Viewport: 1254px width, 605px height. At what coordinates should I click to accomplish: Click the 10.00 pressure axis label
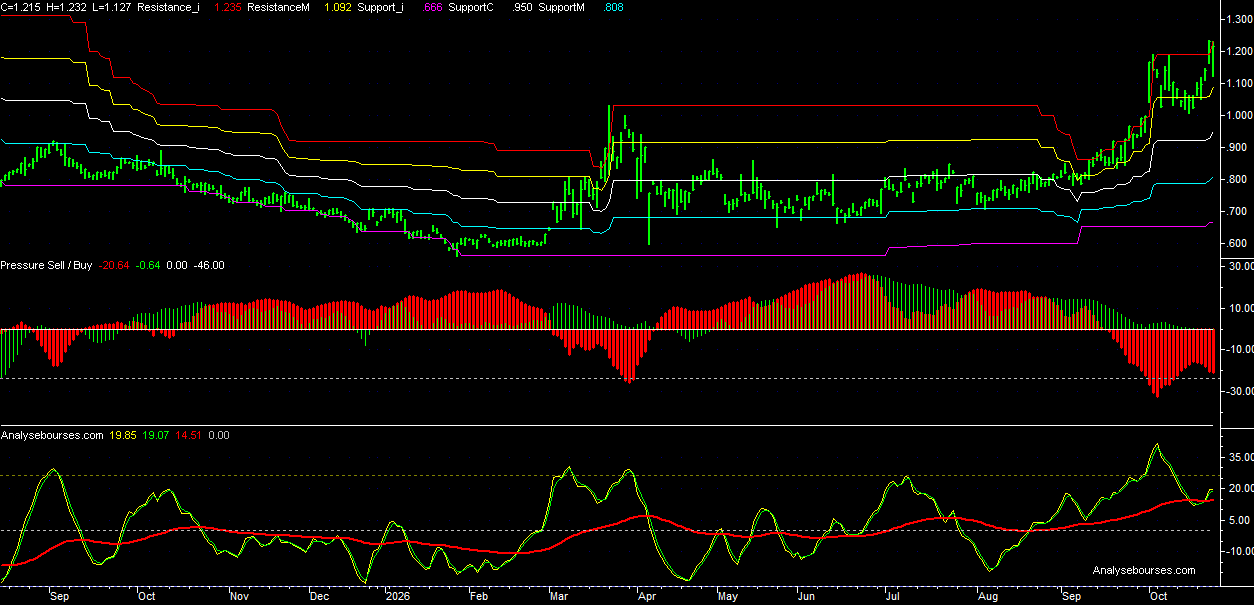[x=1241, y=307]
